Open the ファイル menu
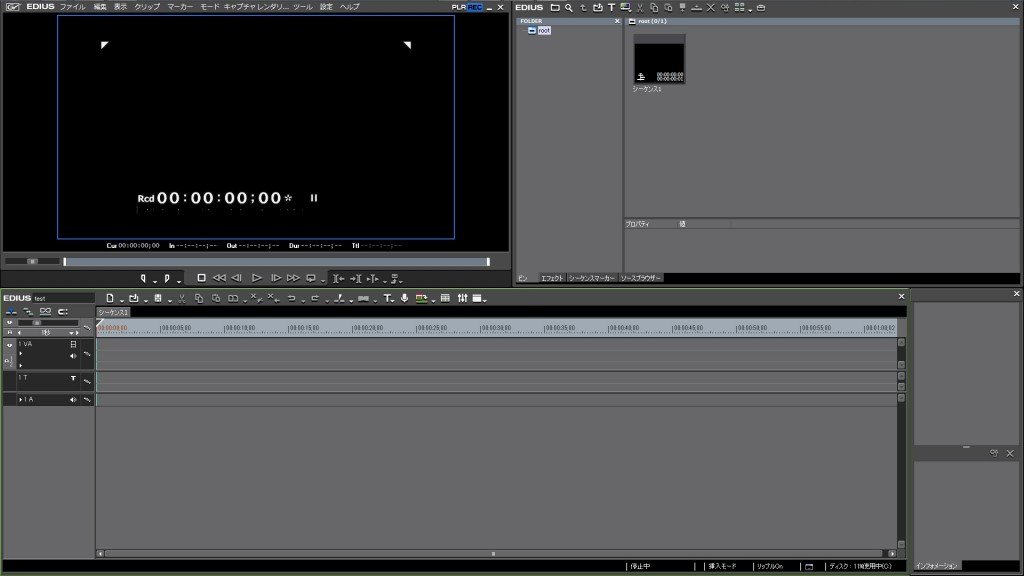Viewport: 1024px width, 576px height. (72, 7)
